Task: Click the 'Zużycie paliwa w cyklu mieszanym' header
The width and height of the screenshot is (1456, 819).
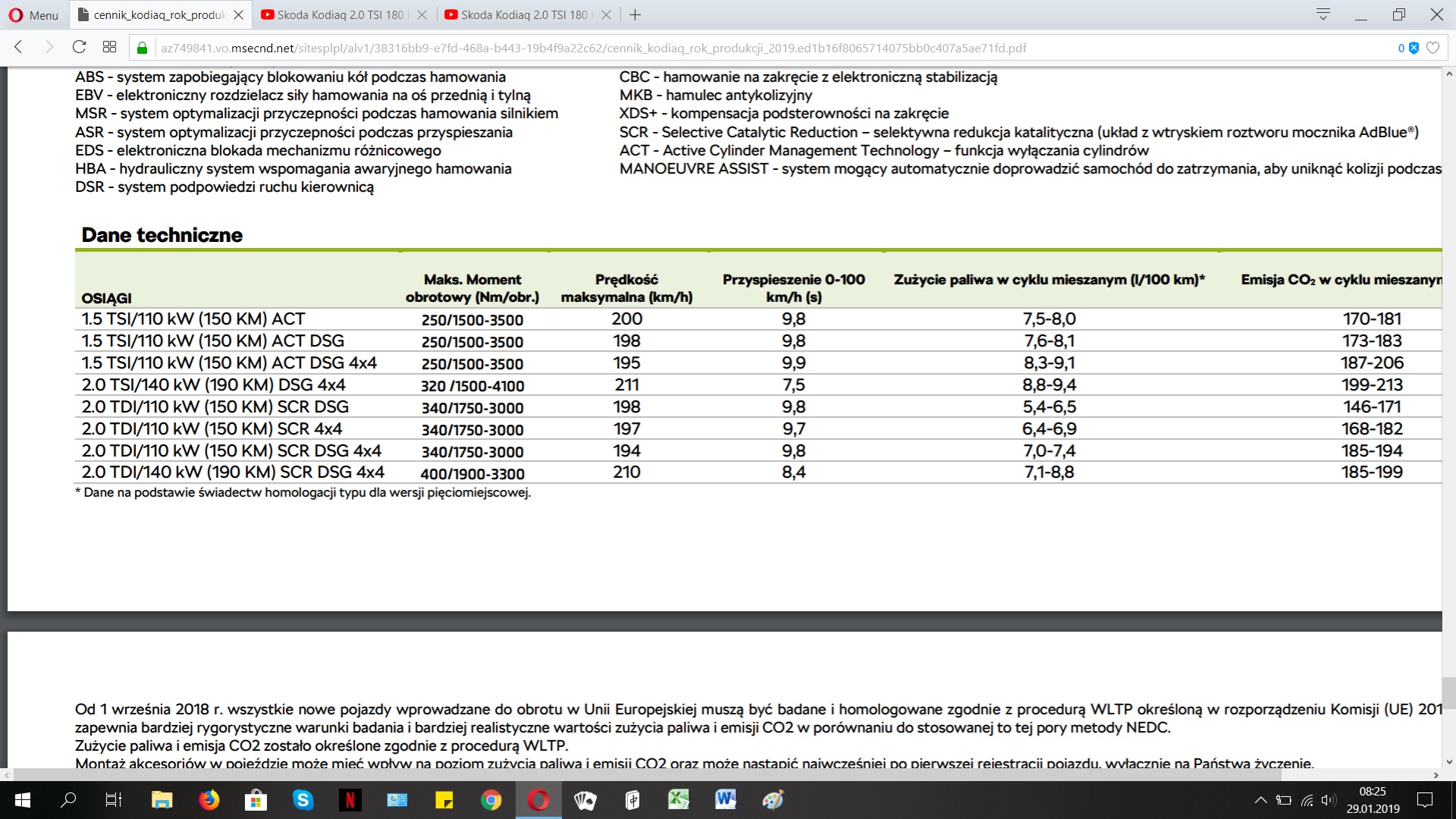Action: coord(1050,280)
